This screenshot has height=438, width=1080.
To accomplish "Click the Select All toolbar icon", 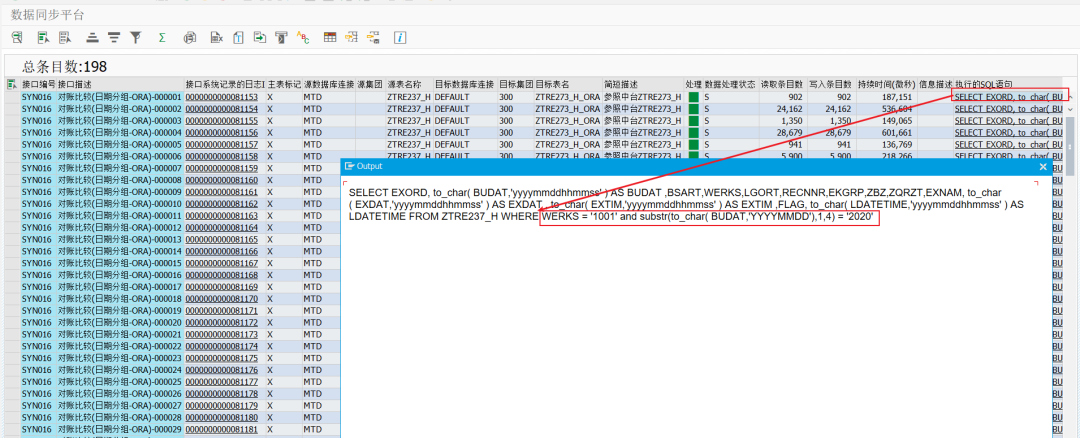I will (43, 37).
